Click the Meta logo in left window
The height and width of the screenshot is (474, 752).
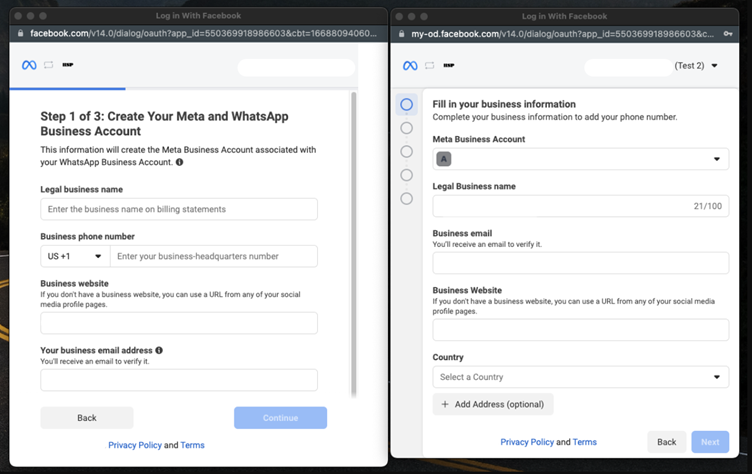29,65
